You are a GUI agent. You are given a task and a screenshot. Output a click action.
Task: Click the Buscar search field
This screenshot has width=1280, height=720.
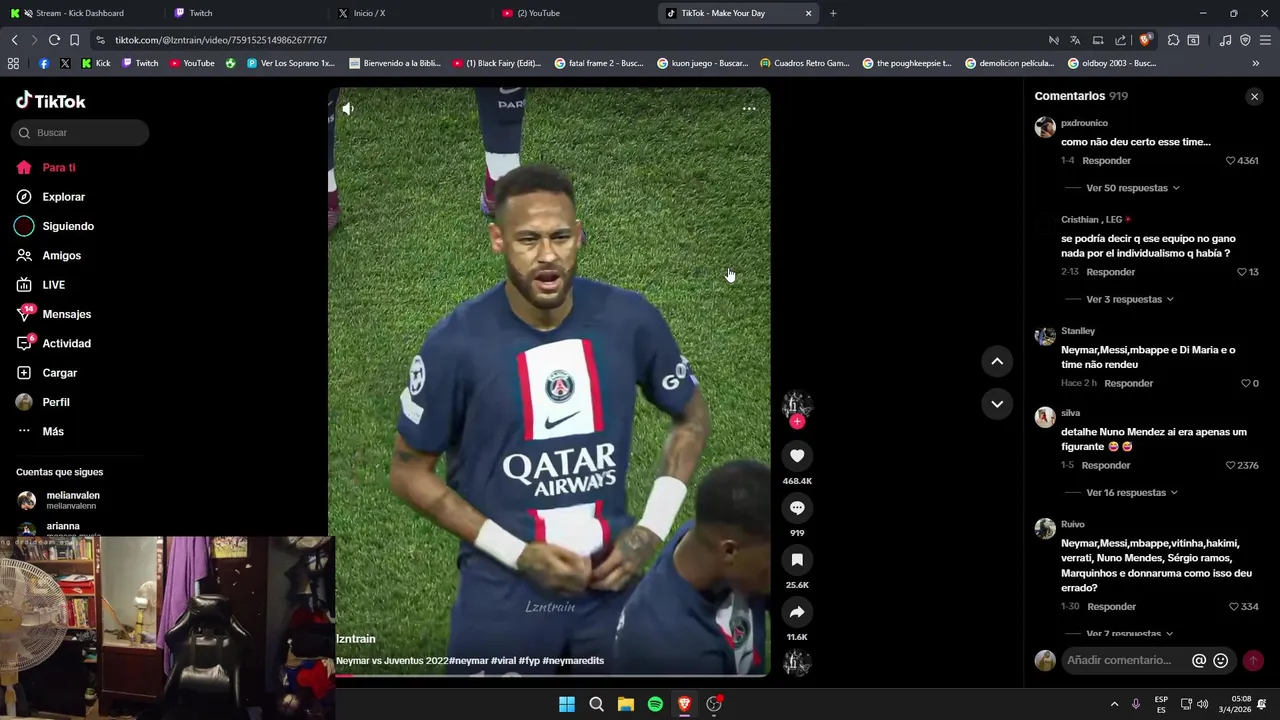tap(80, 133)
